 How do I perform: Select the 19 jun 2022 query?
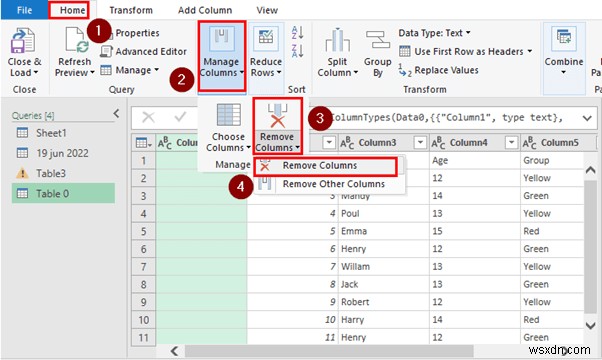coord(63,153)
